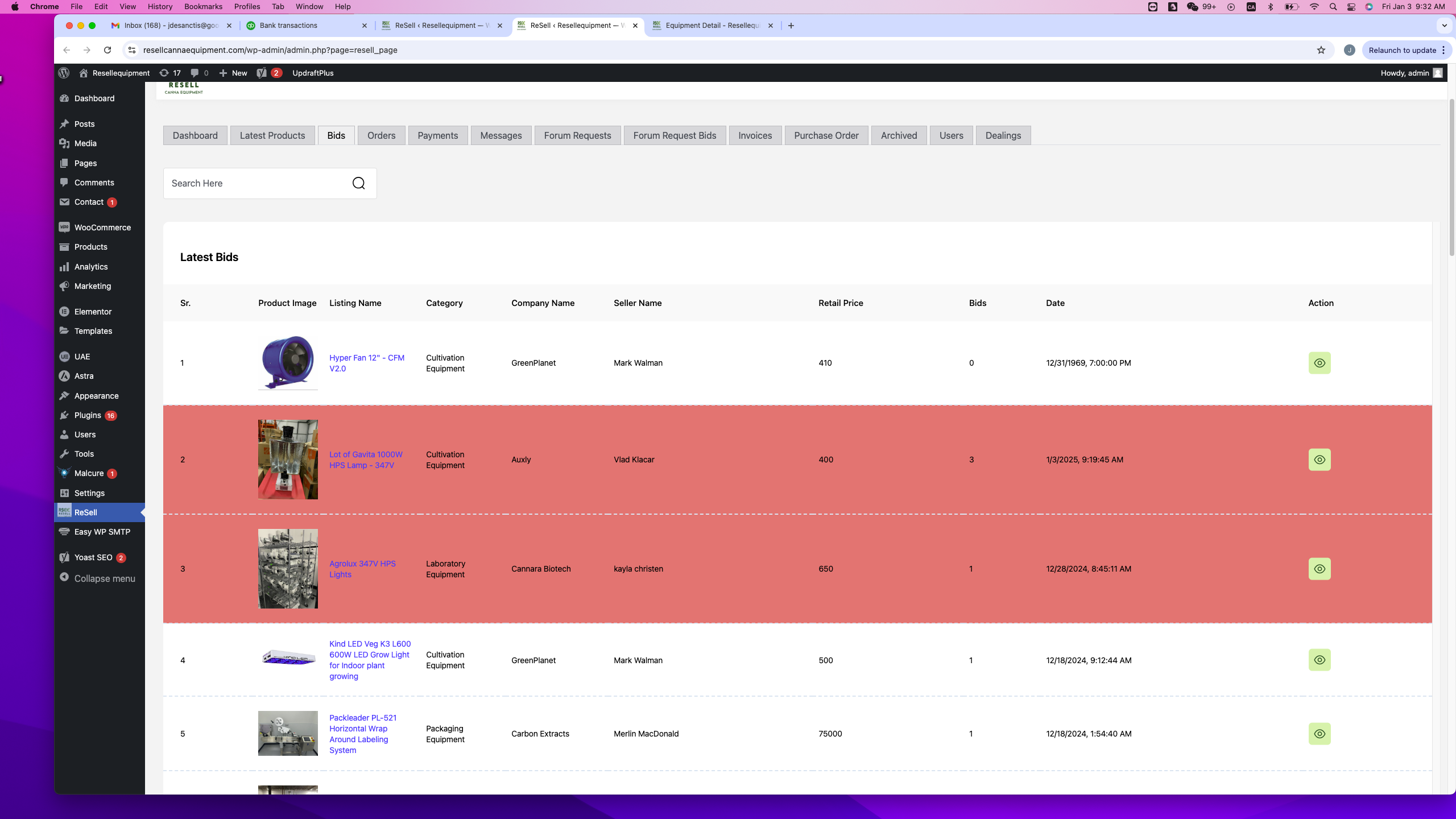The width and height of the screenshot is (1456, 819).
Task: Collapse the WordPress sidebar menu
Action: [100, 578]
